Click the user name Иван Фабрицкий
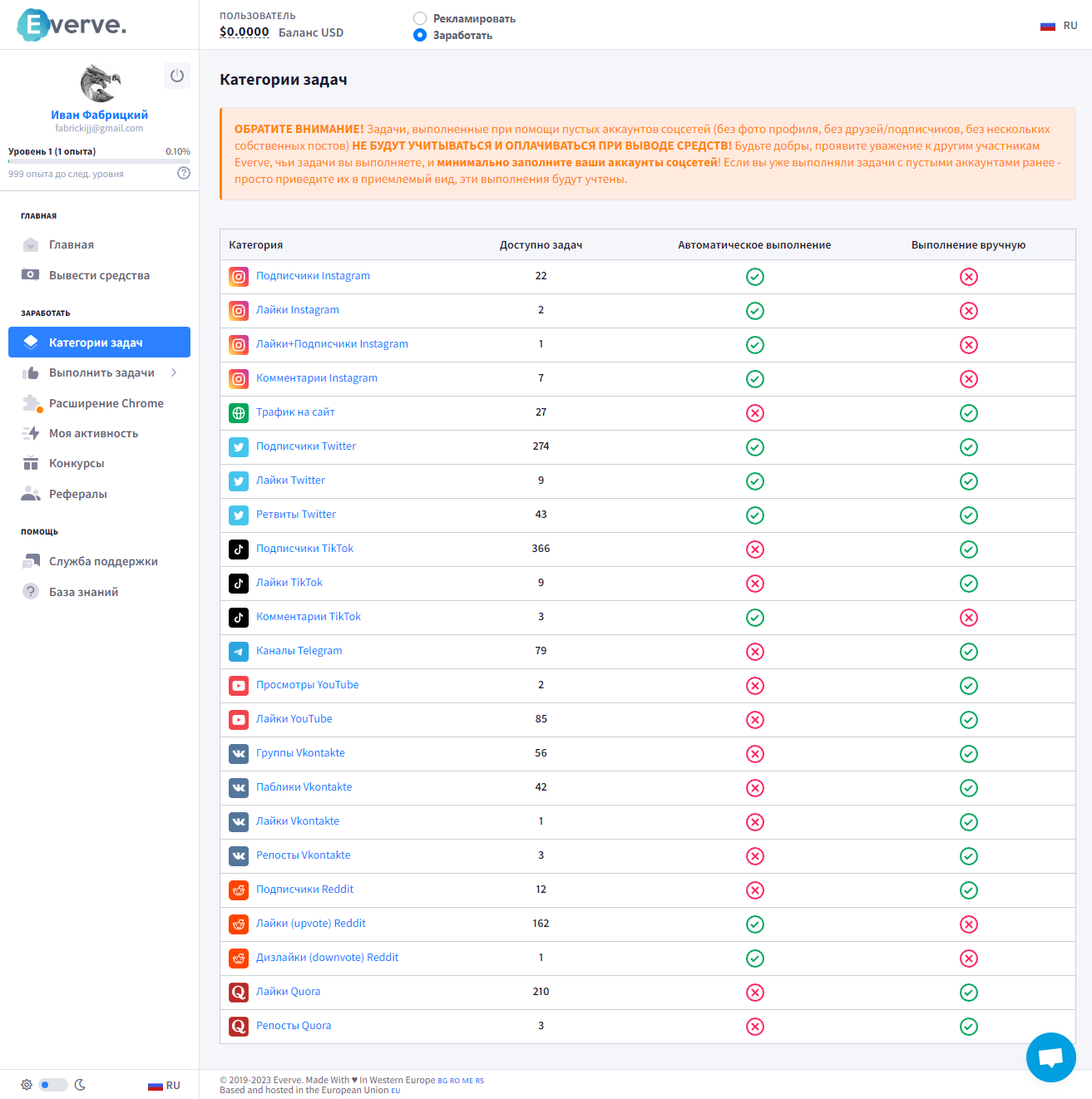The image size is (1092, 1099). 99,115
